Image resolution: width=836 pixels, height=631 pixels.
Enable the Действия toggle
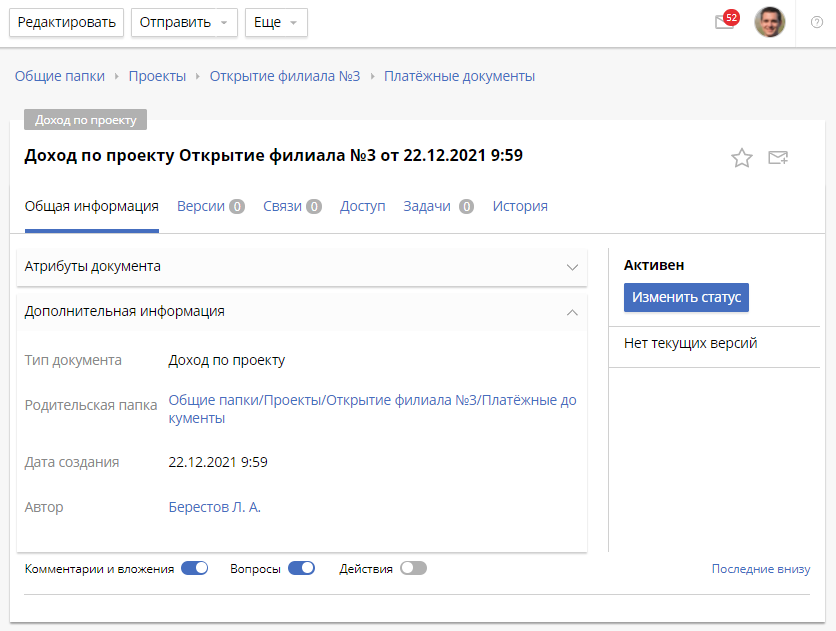pos(413,568)
